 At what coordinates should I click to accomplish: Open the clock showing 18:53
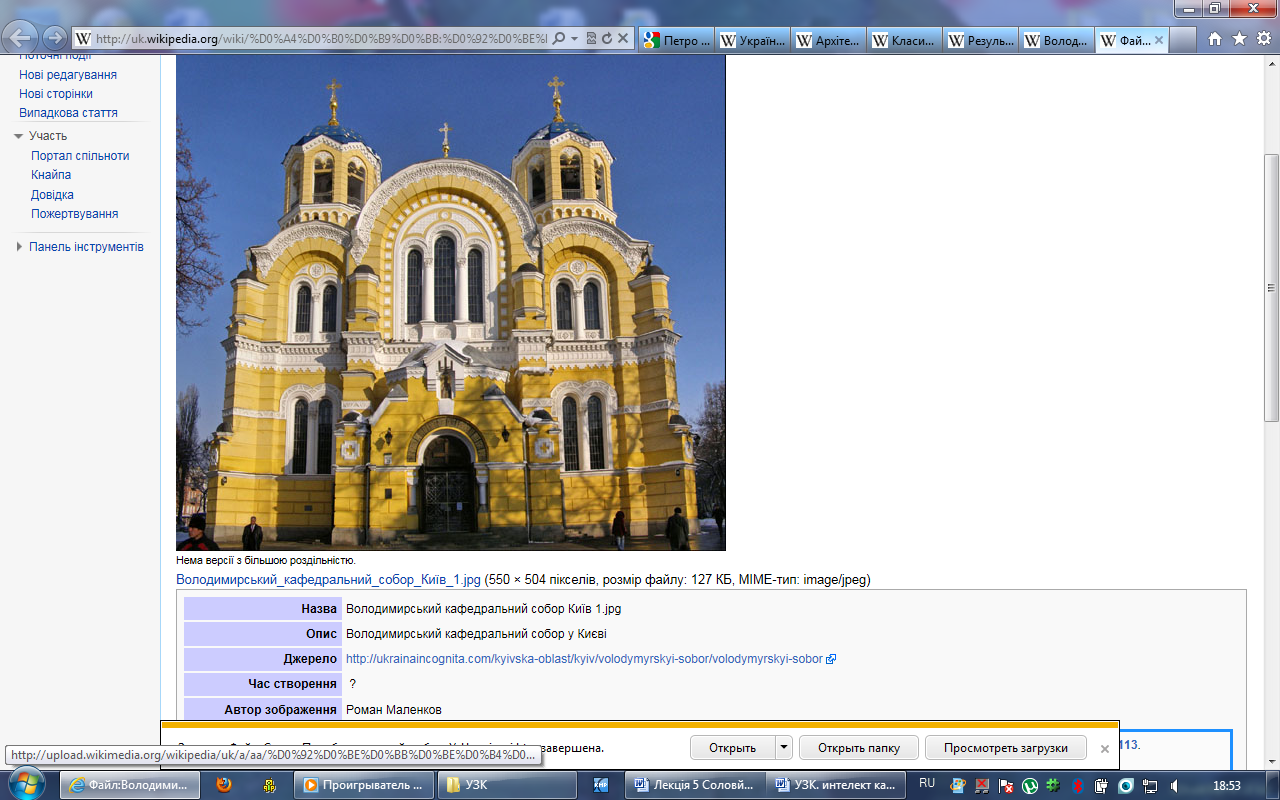pos(1226,786)
